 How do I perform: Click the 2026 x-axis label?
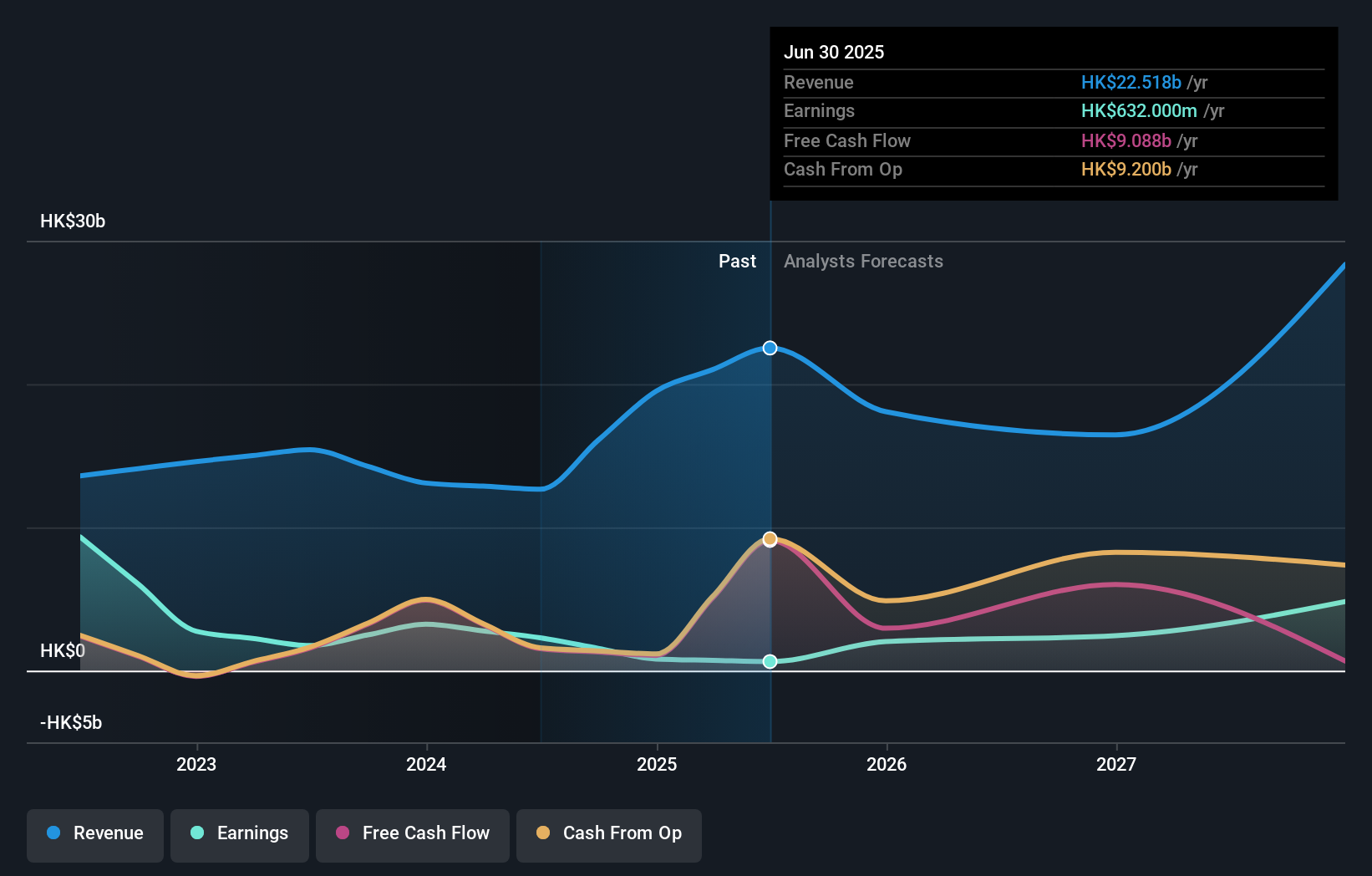[887, 764]
